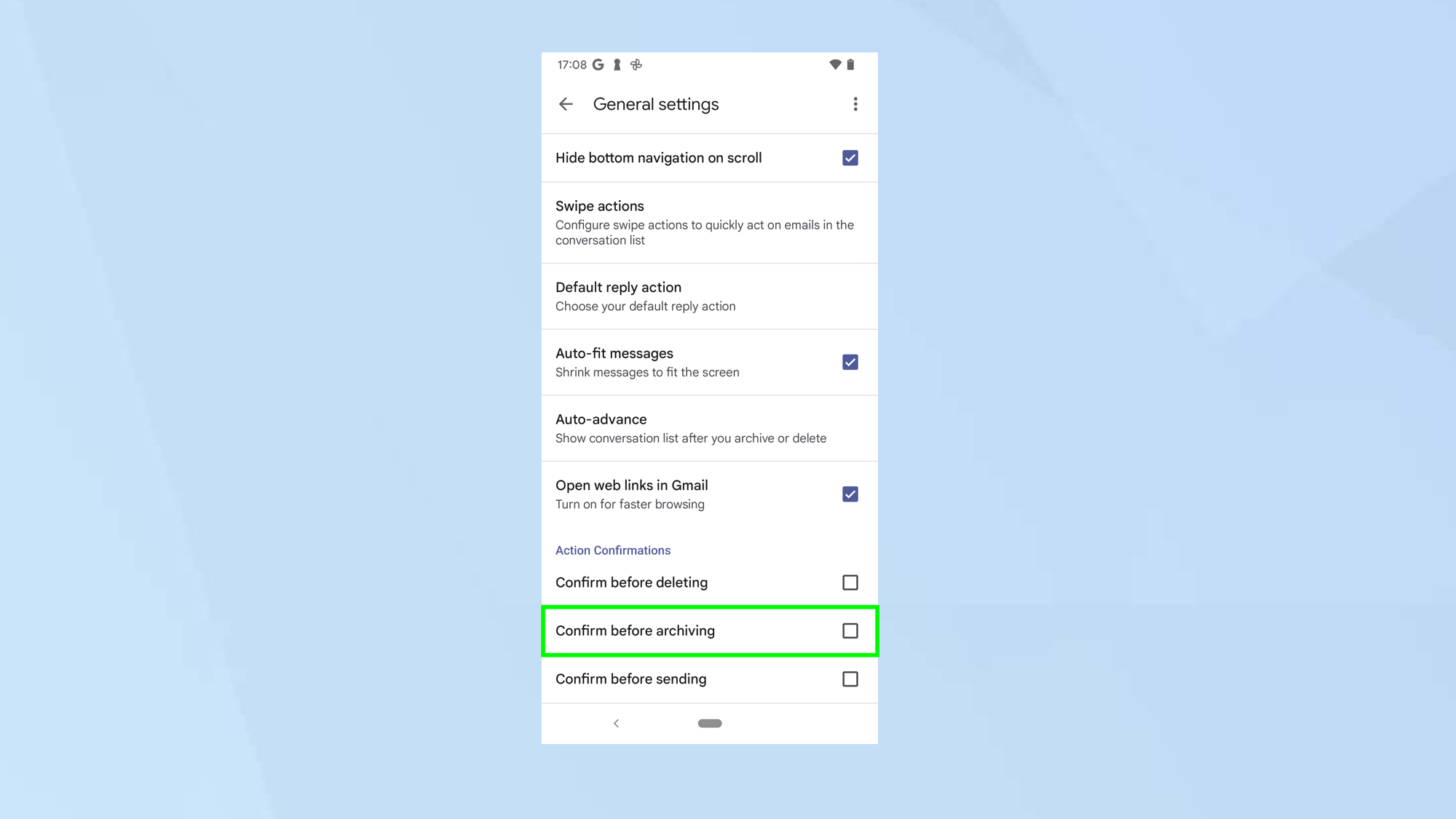
Task: Enable Confirm before archiving checkbox
Action: (850, 631)
